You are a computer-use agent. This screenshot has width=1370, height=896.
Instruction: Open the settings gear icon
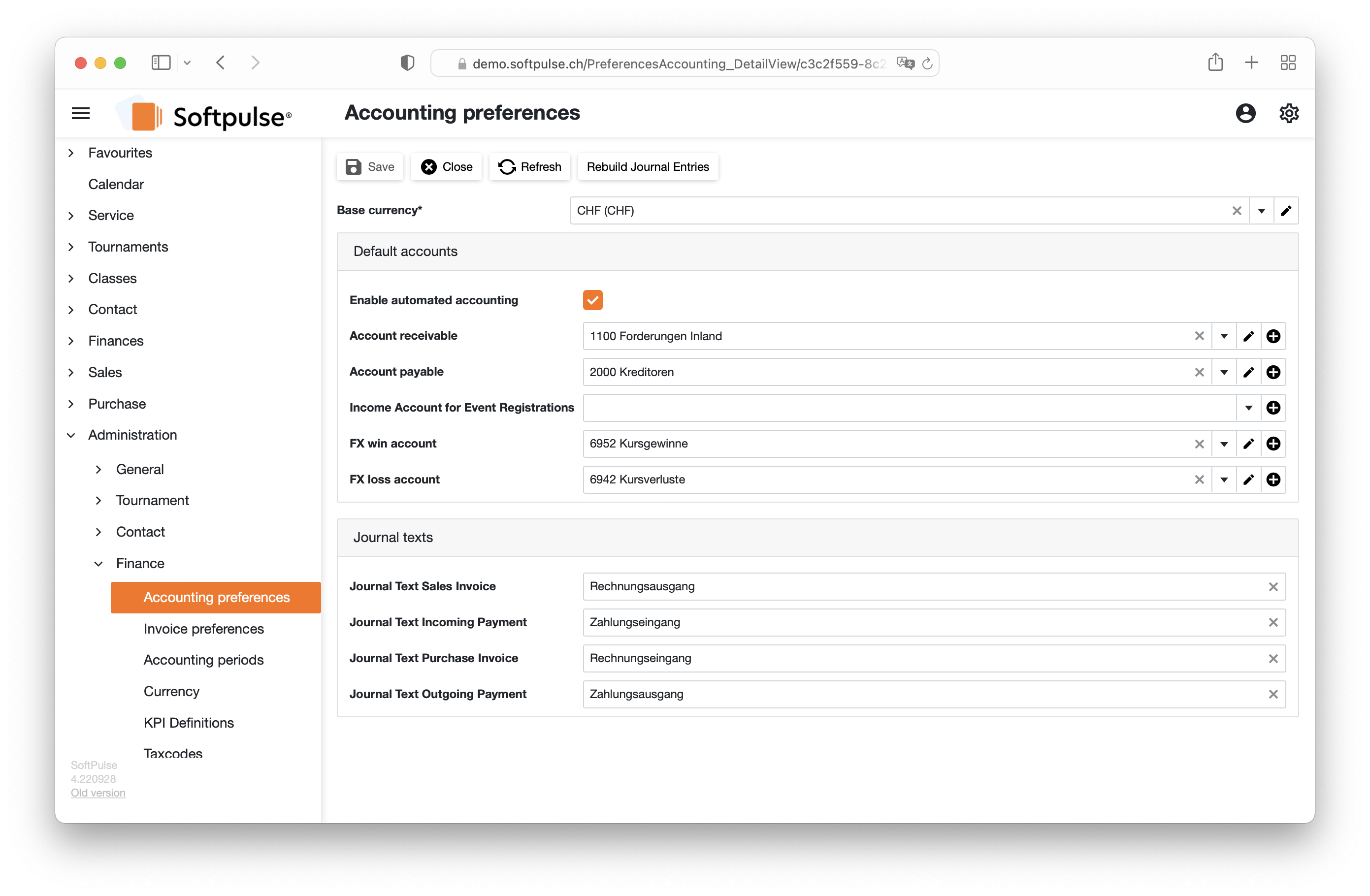point(1289,113)
